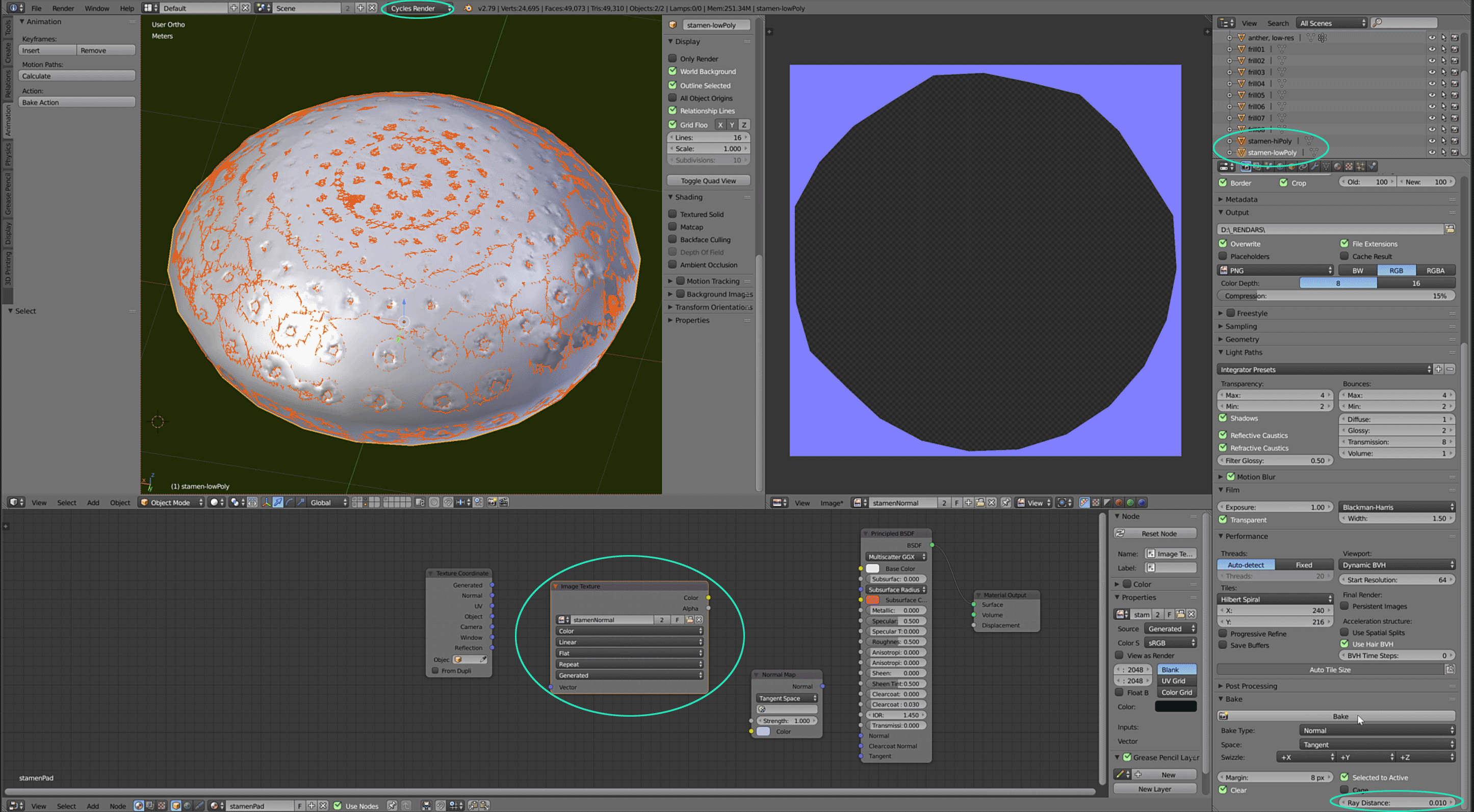Open the Select menu in the 3D viewport header
The width and height of the screenshot is (1474, 812).
(x=66, y=503)
